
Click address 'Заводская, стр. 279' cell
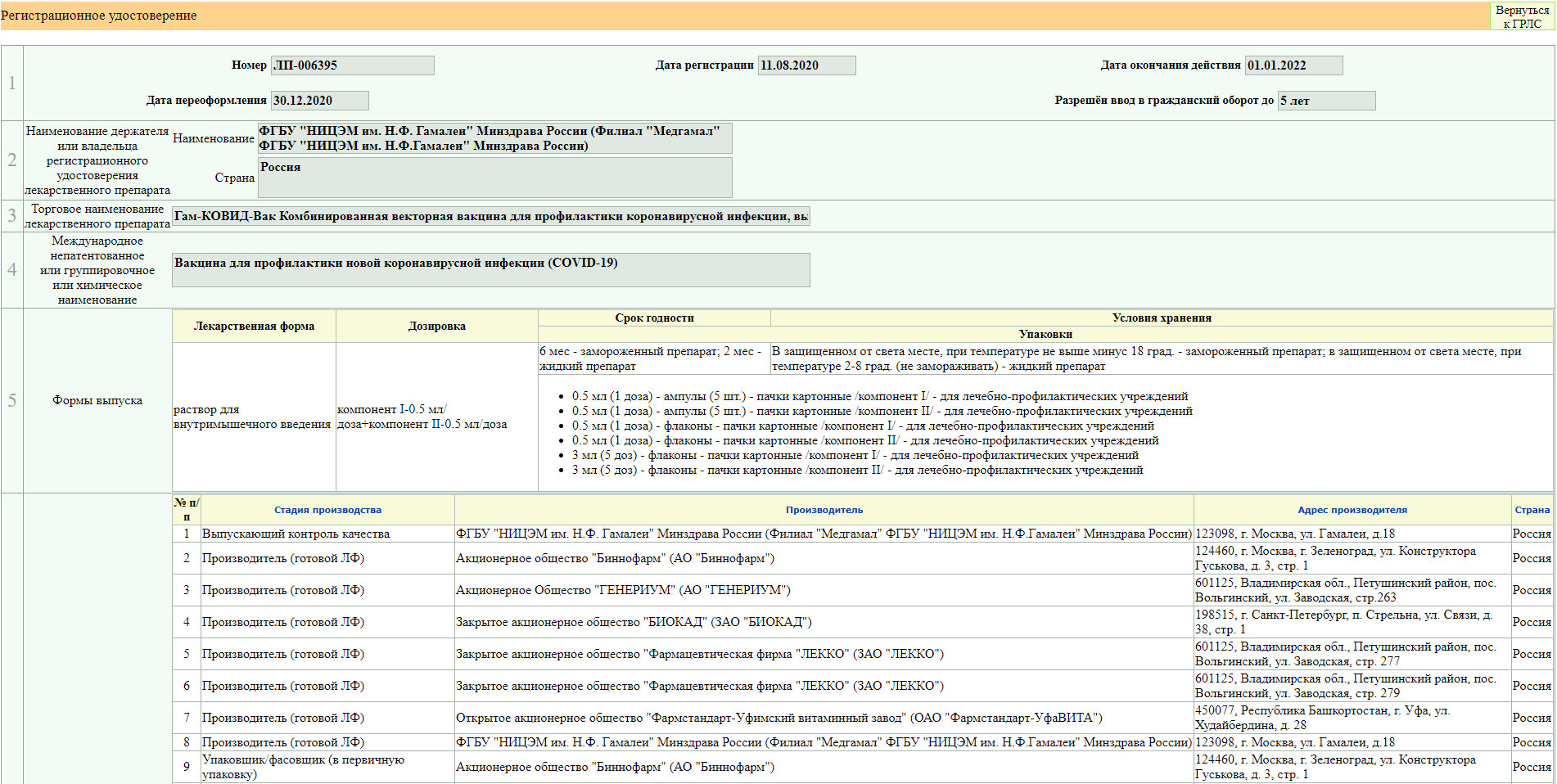(1352, 686)
